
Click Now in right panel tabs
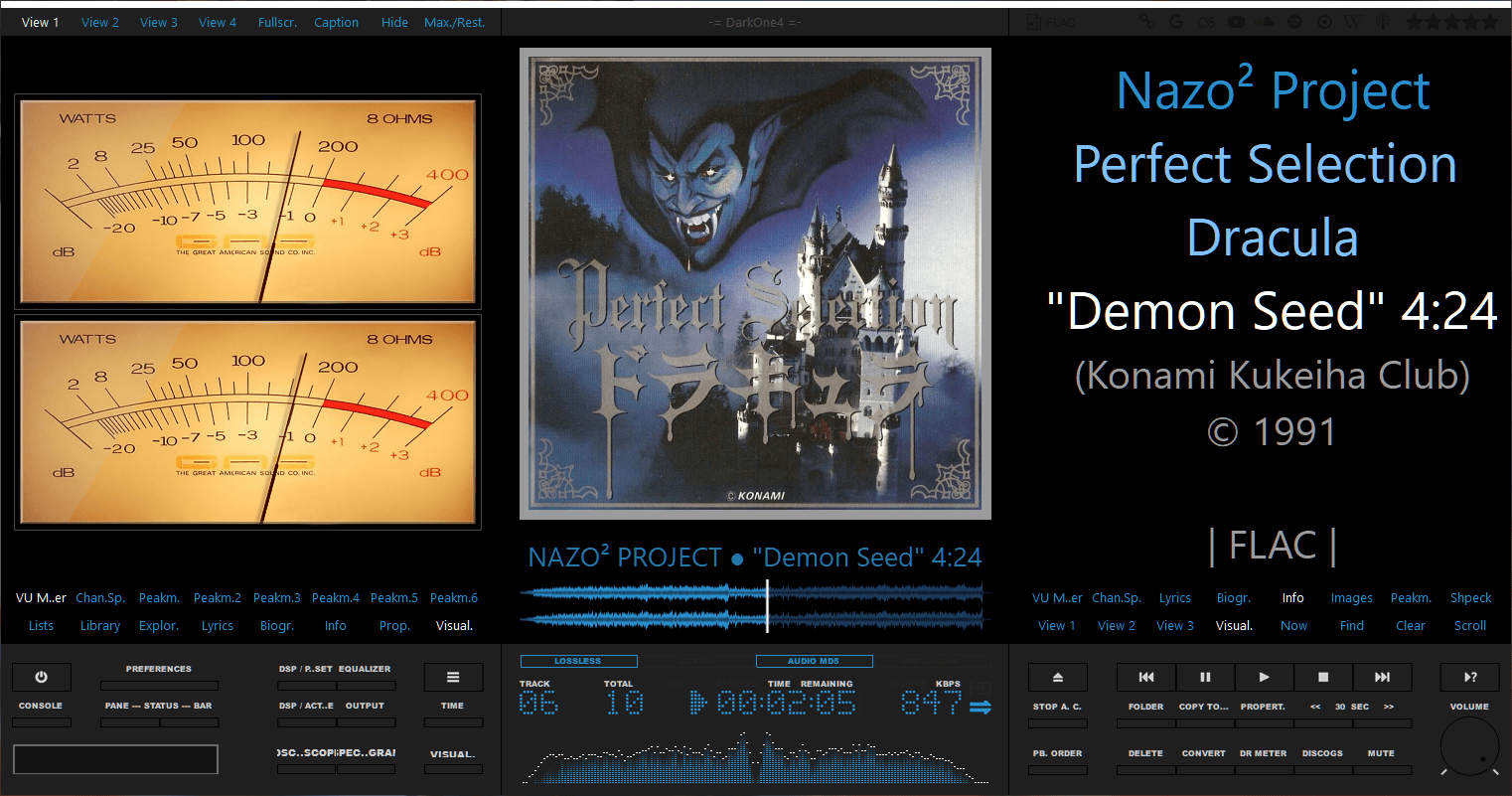point(1293,625)
